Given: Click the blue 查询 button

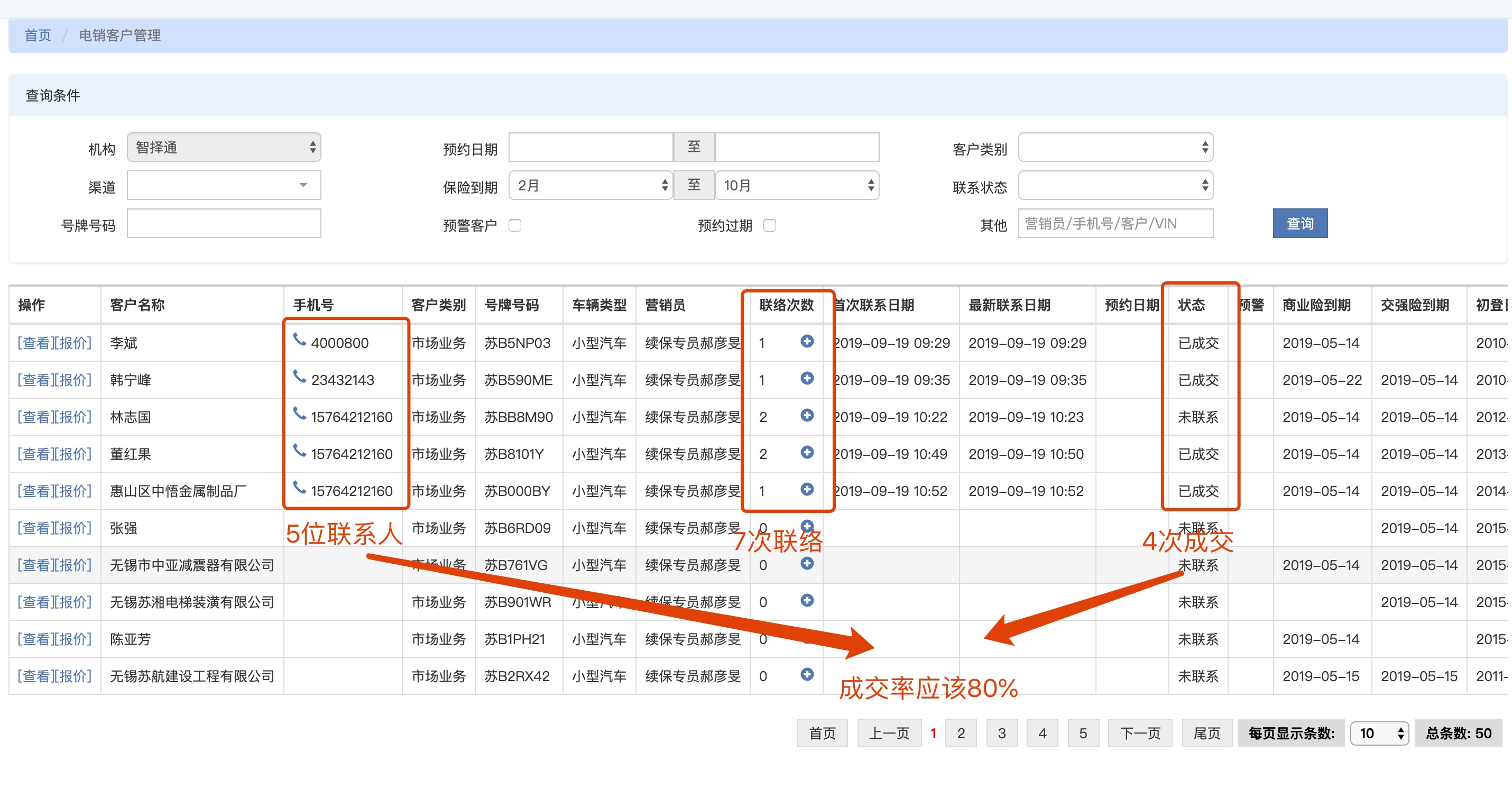Looking at the screenshot, I should 1299,224.
